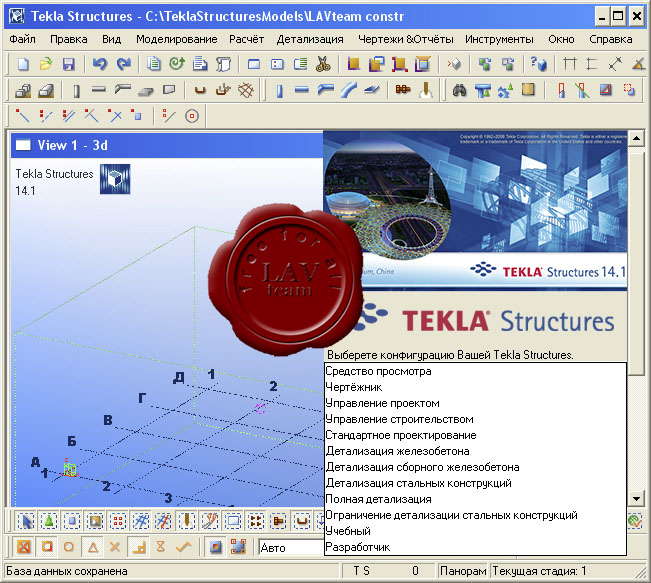Open the Правка menu
The height and width of the screenshot is (583, 651).
click(69, 39)
